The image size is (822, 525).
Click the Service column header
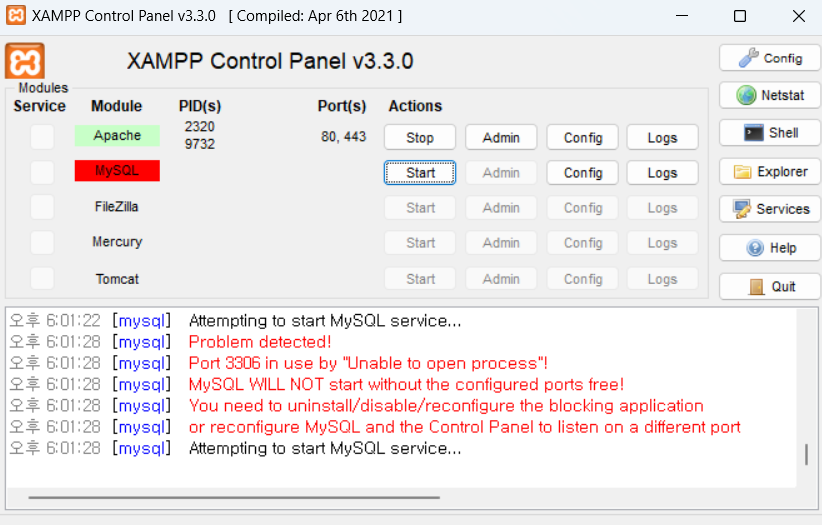click(x=39, y=106)
